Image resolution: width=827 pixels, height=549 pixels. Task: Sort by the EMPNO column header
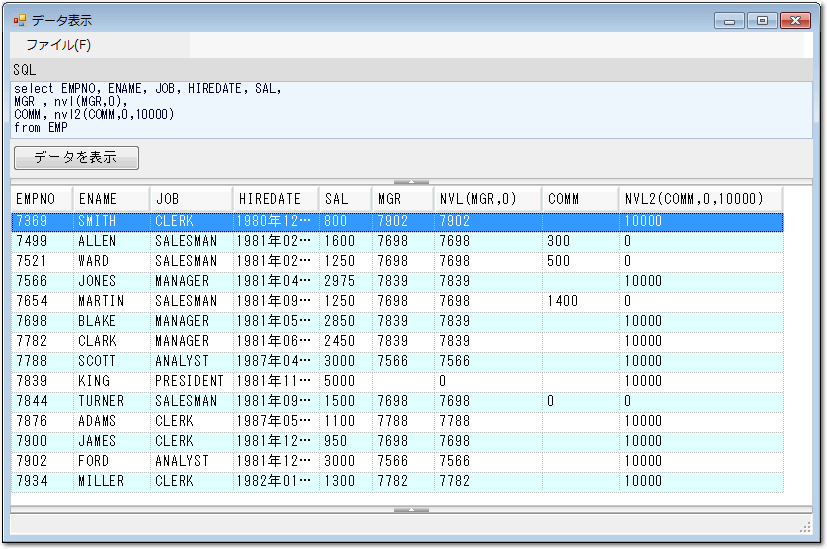point(42,199)
